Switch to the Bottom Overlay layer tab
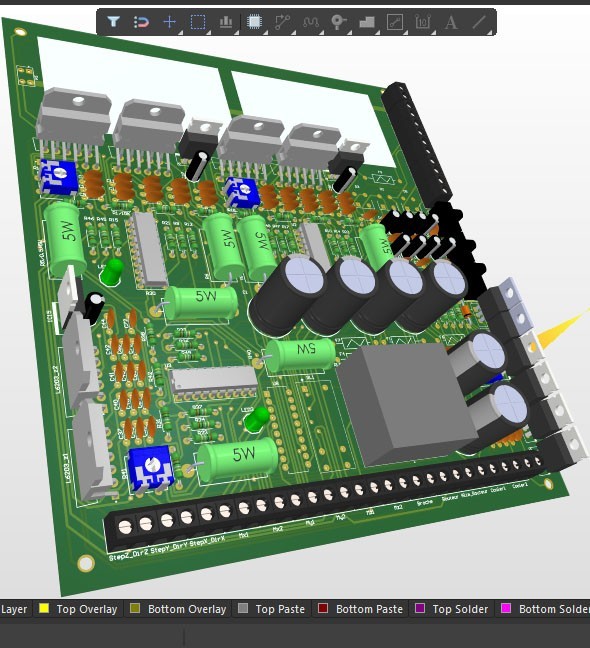This screenshot has height=648, width=590. [178, 609]
